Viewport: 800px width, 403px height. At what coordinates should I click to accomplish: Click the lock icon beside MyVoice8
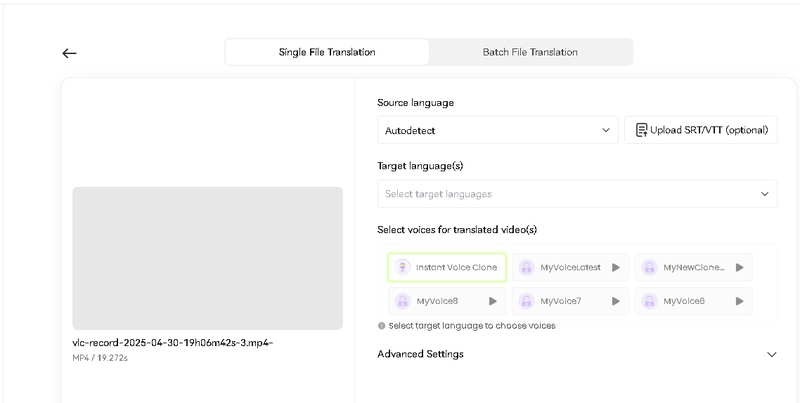pos(402,301)
